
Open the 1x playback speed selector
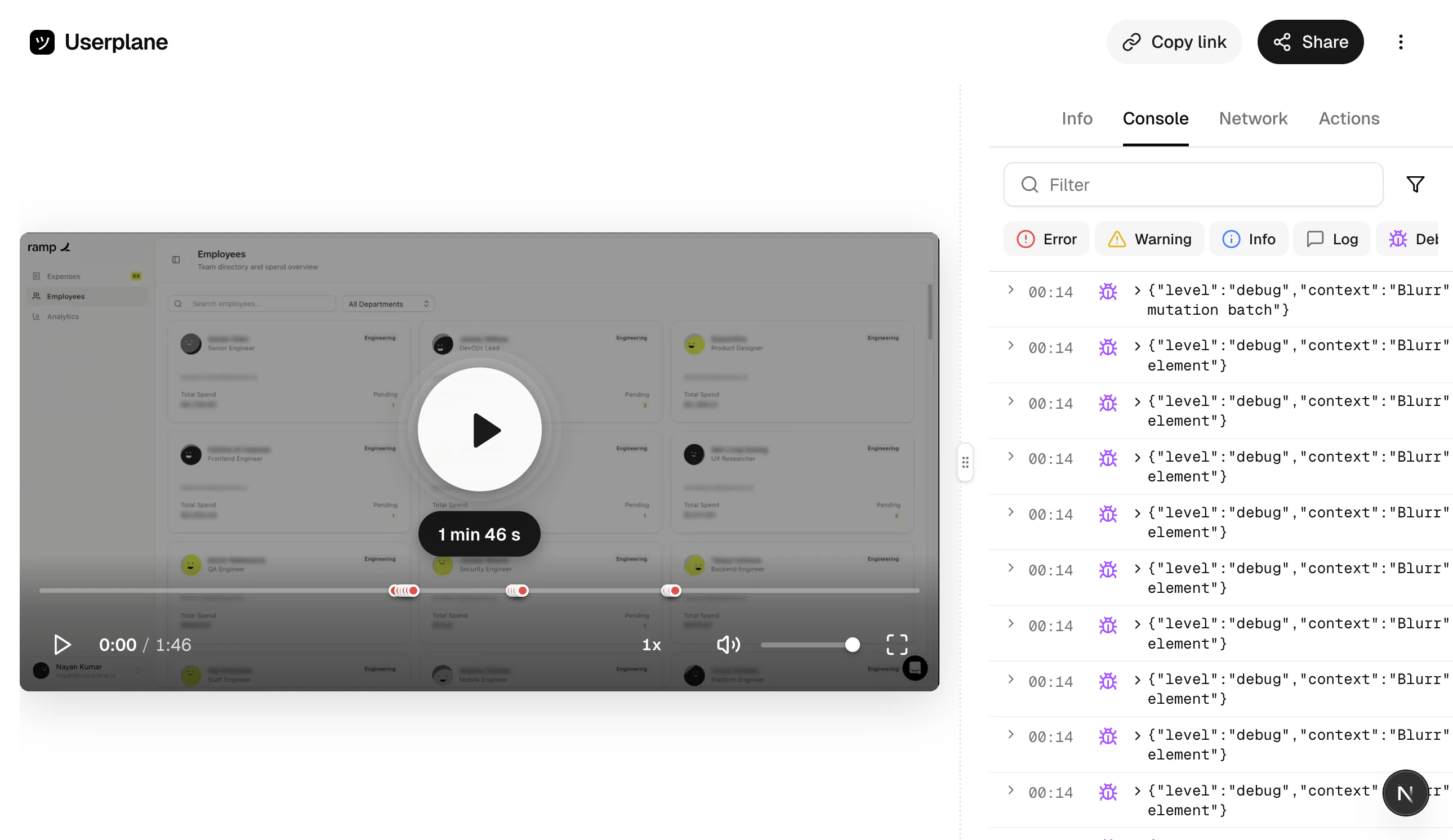click(652, 645)
